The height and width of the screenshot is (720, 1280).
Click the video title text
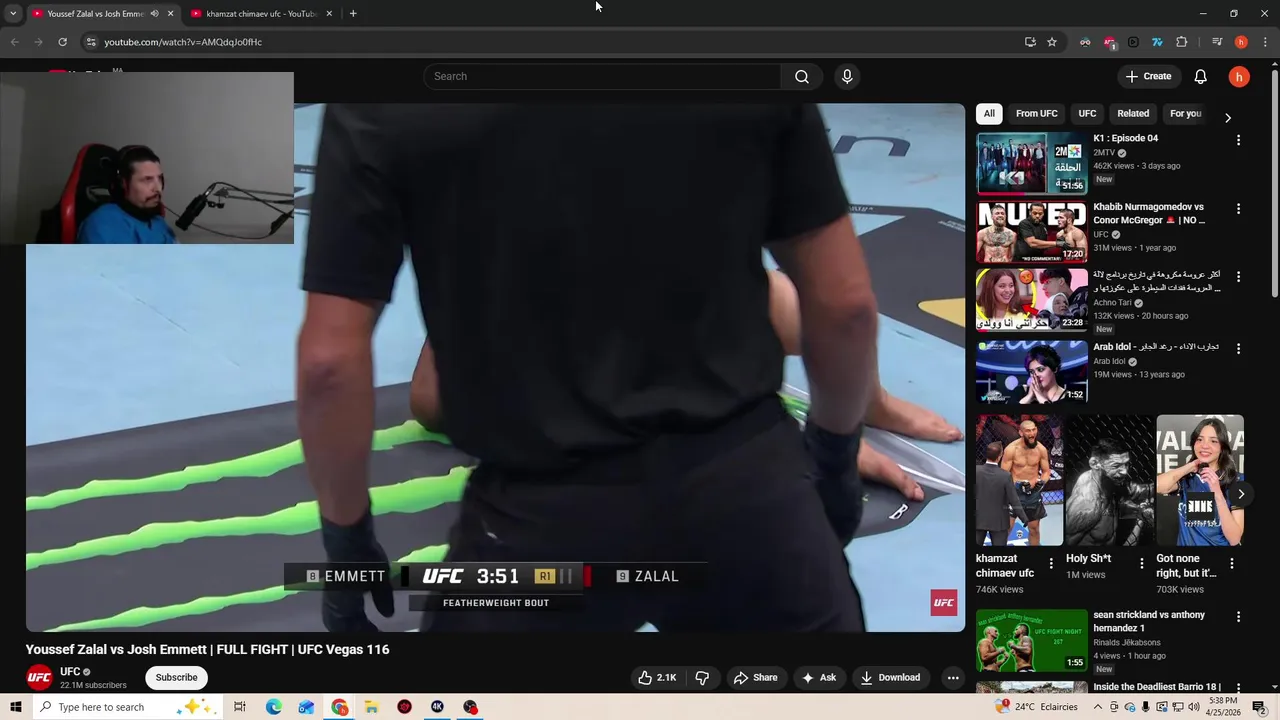[x=207, y=650]
